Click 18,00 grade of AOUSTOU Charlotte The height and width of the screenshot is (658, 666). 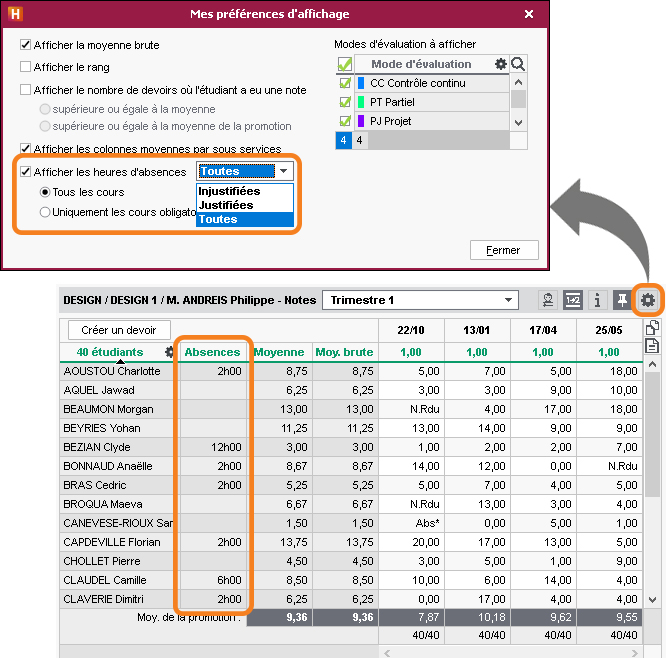[x=609, y=371]
